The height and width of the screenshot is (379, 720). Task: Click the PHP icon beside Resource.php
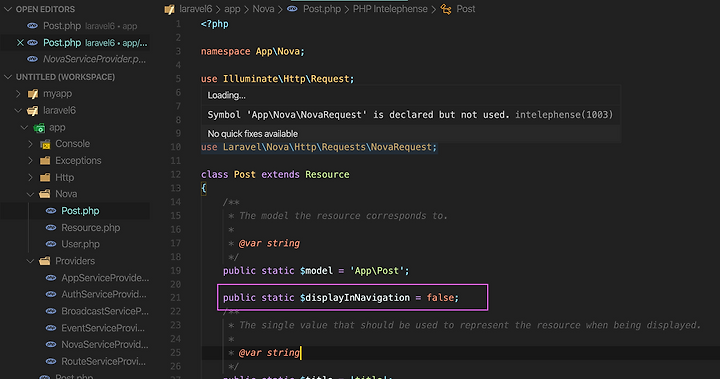[x=51, y=228]
